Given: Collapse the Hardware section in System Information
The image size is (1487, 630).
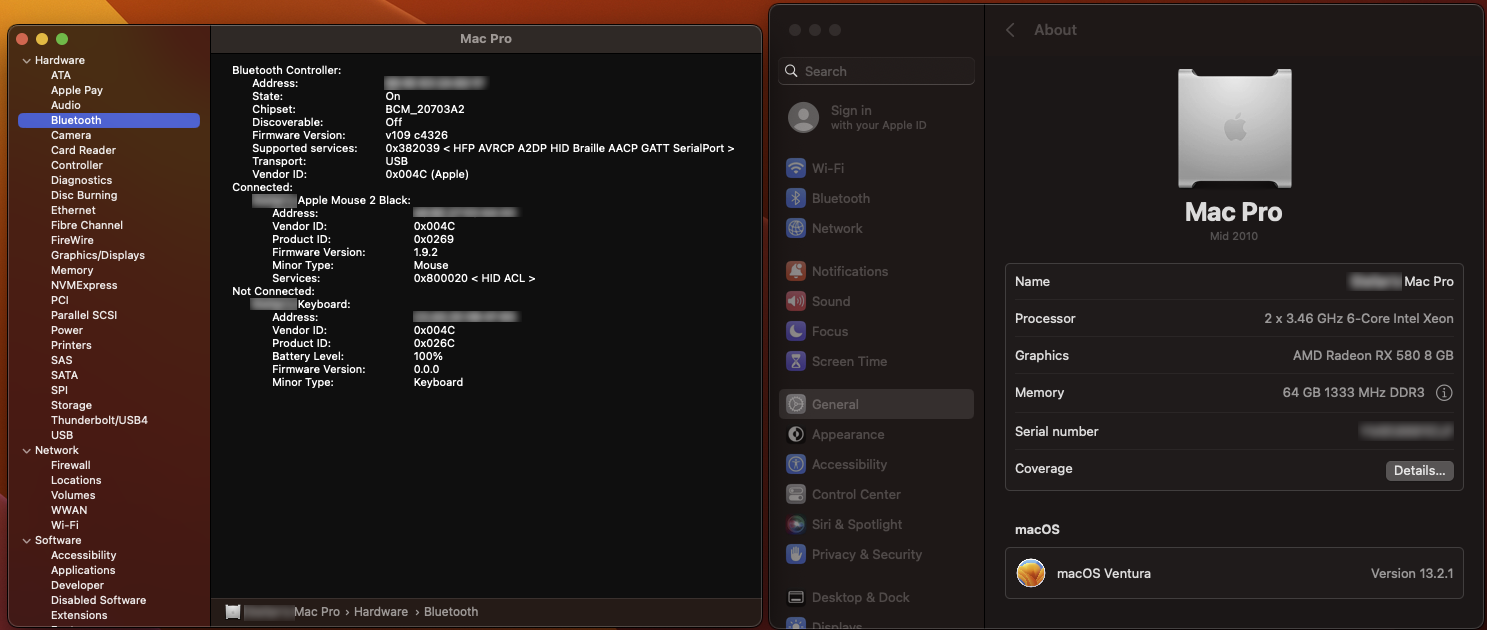Looking at the screenshot, I should [26, 60].
